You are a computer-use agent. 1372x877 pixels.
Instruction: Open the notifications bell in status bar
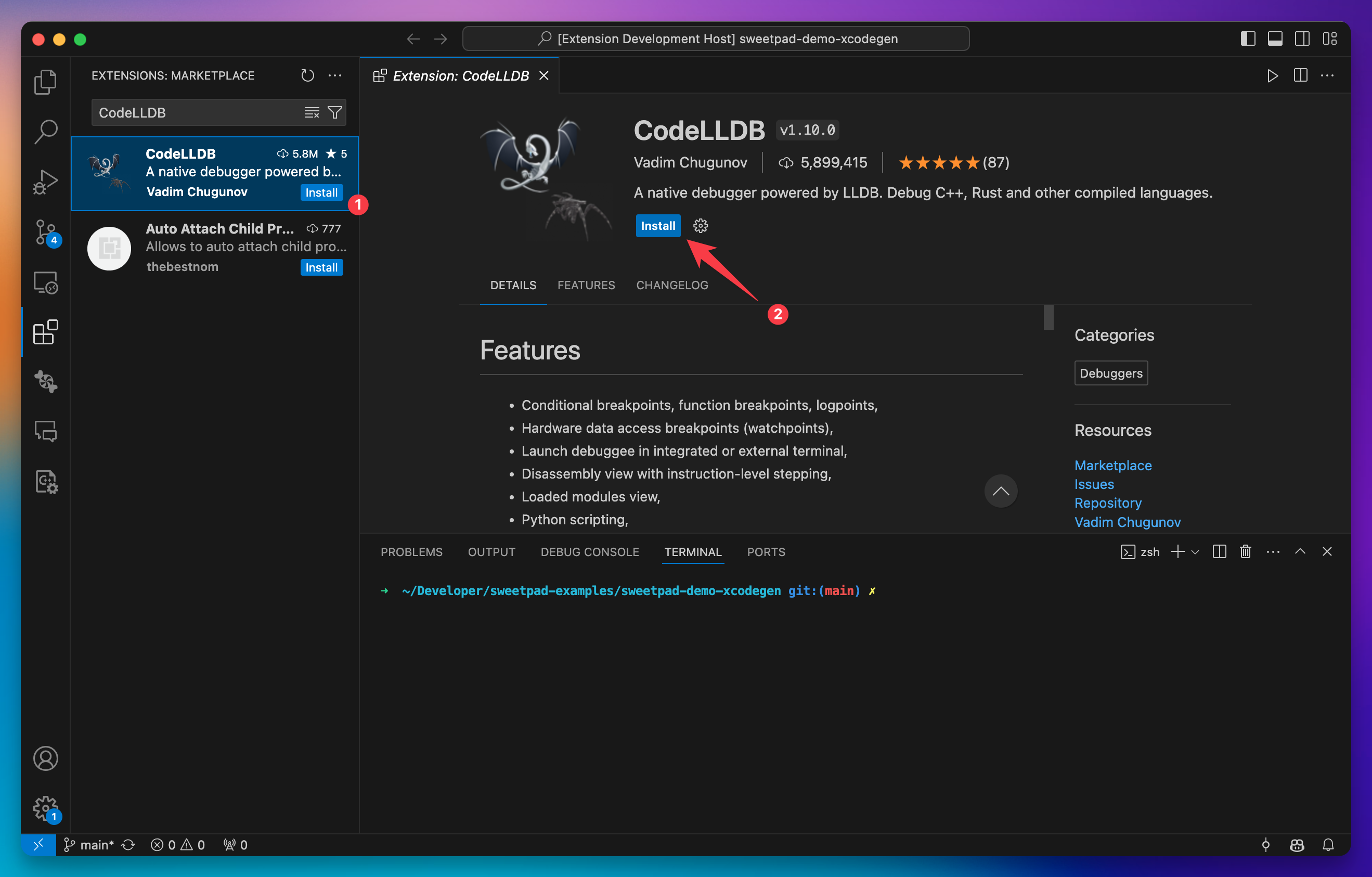[x=1330, y=845]
